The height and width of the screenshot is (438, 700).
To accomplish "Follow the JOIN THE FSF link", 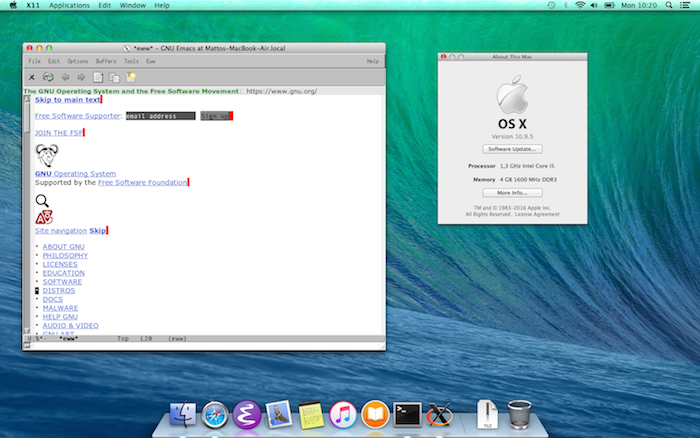I will coord(58,133).
